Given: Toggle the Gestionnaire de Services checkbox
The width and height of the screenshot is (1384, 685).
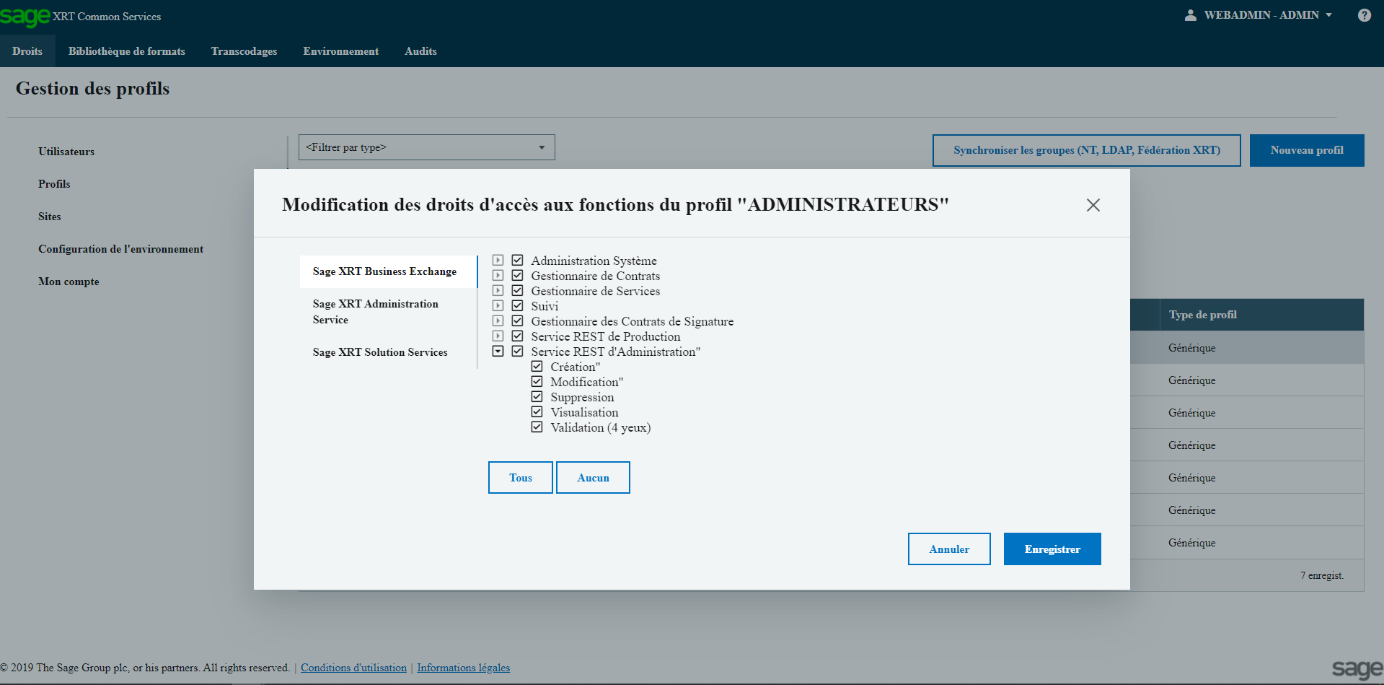Looking at the screenshot, I should point(518,291).
